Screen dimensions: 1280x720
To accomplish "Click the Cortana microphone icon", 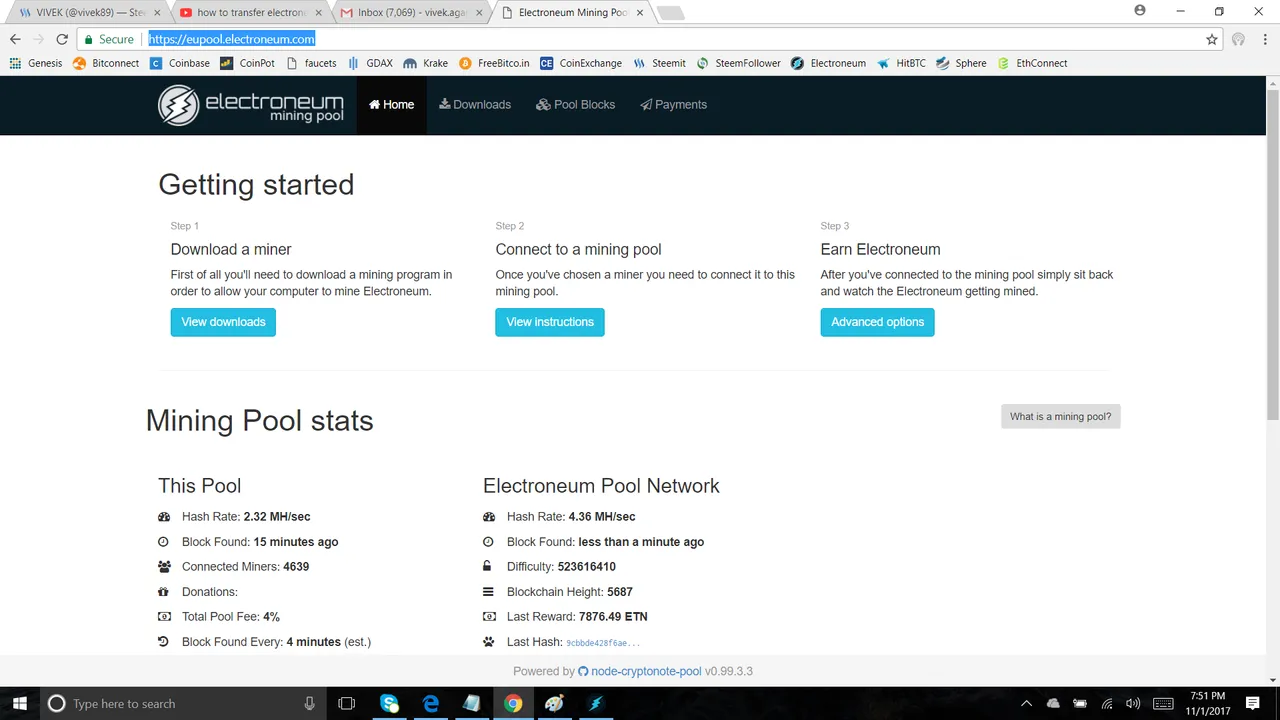I will point(309,704).
